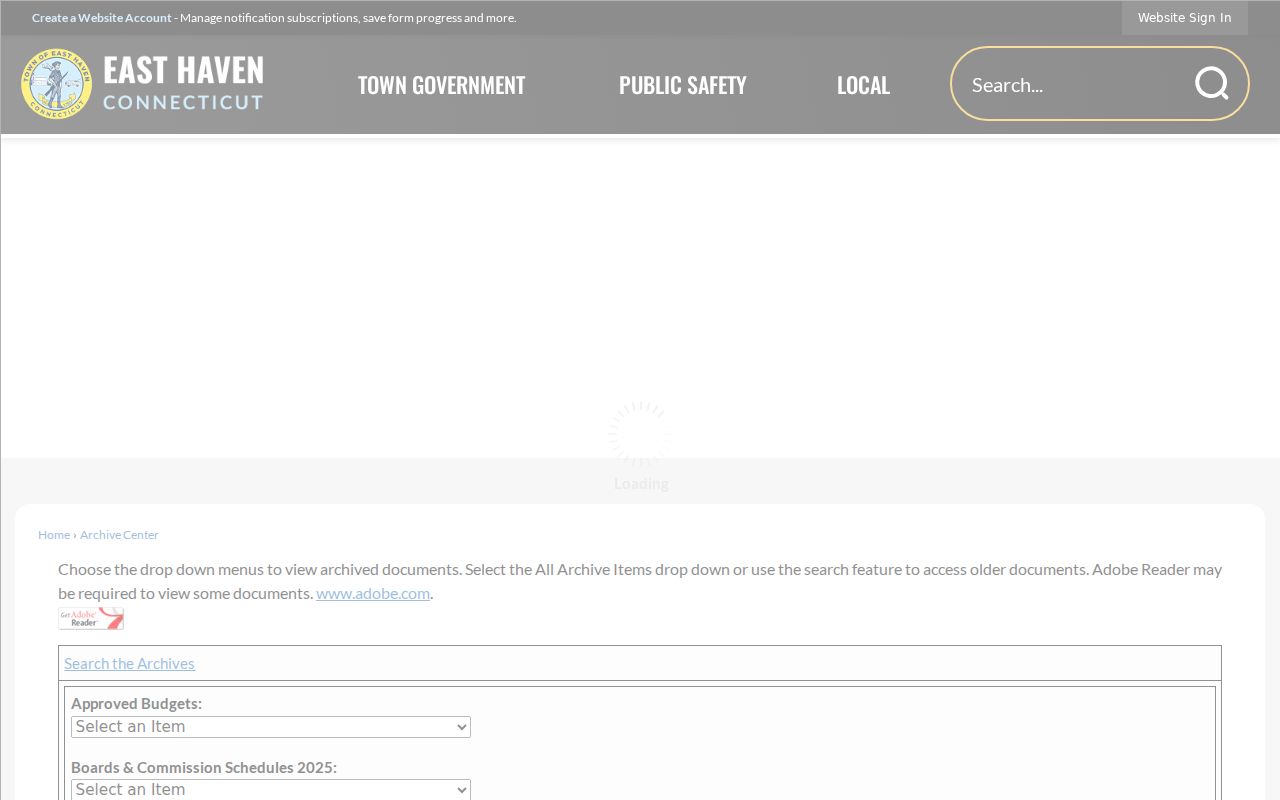Open the Search the Archives link
Image resolution: width=1280 pixels, height=800 pixels.
(129, 663)
